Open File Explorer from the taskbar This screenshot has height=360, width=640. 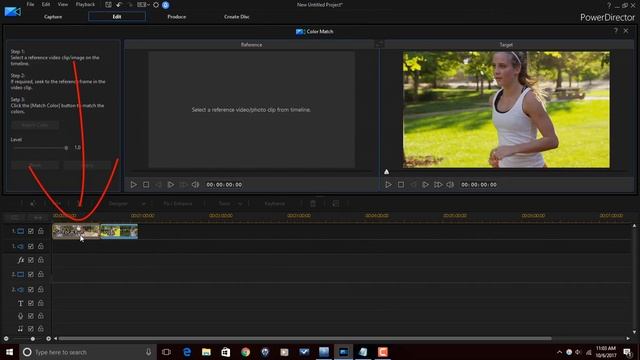click(x=206, y=352)
